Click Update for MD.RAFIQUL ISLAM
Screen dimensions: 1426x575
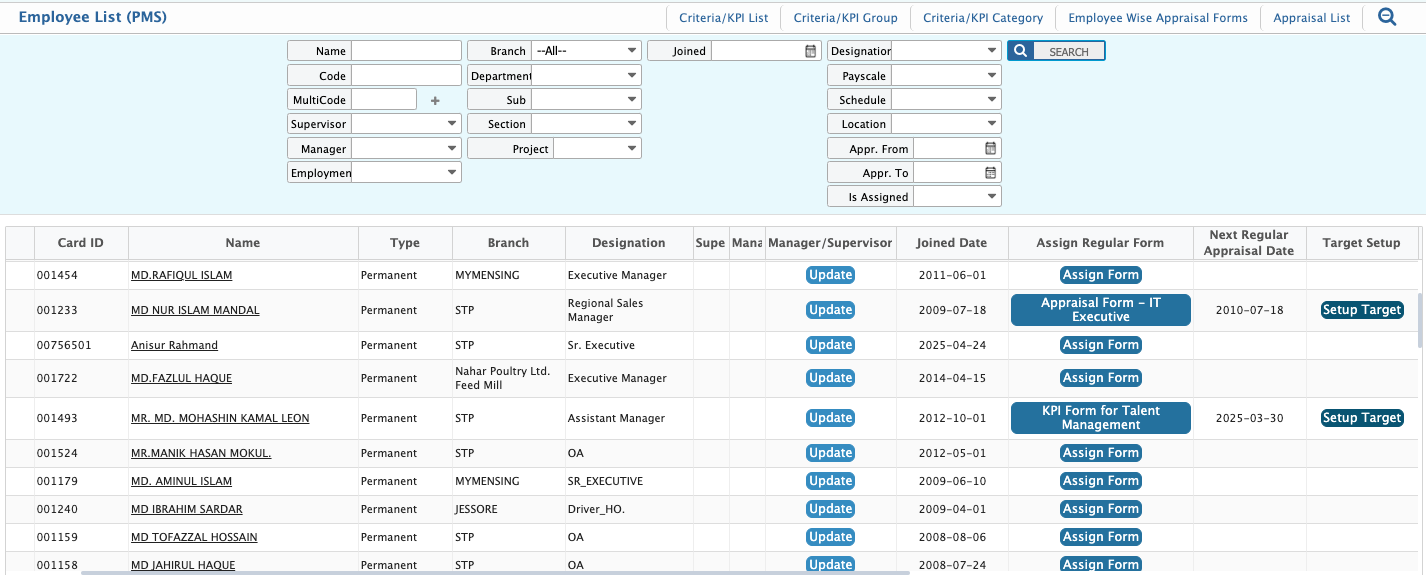[x=830, y=275]
